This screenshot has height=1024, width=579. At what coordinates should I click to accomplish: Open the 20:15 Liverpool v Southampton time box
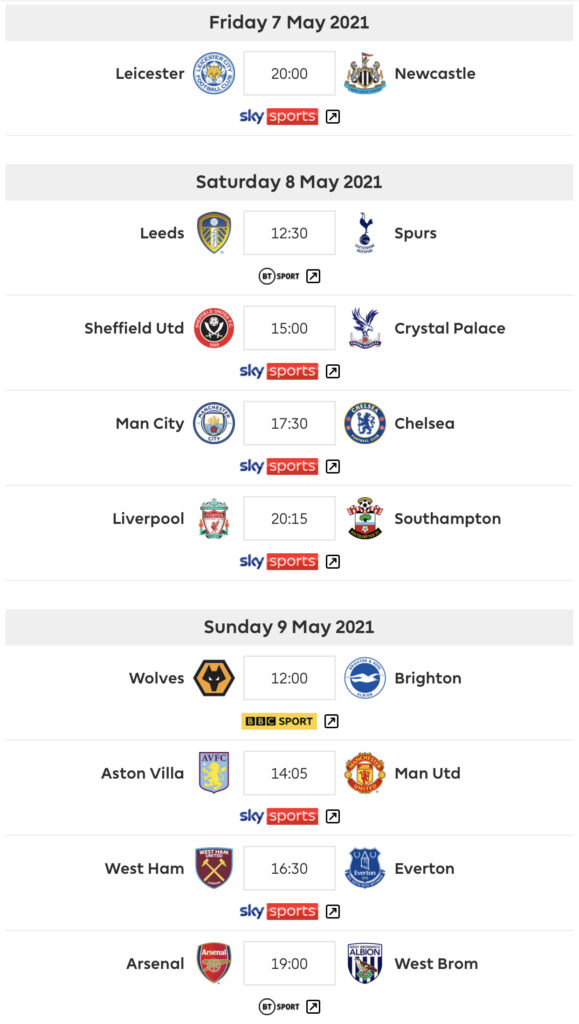pyautogui.click(x=289, y=519)
